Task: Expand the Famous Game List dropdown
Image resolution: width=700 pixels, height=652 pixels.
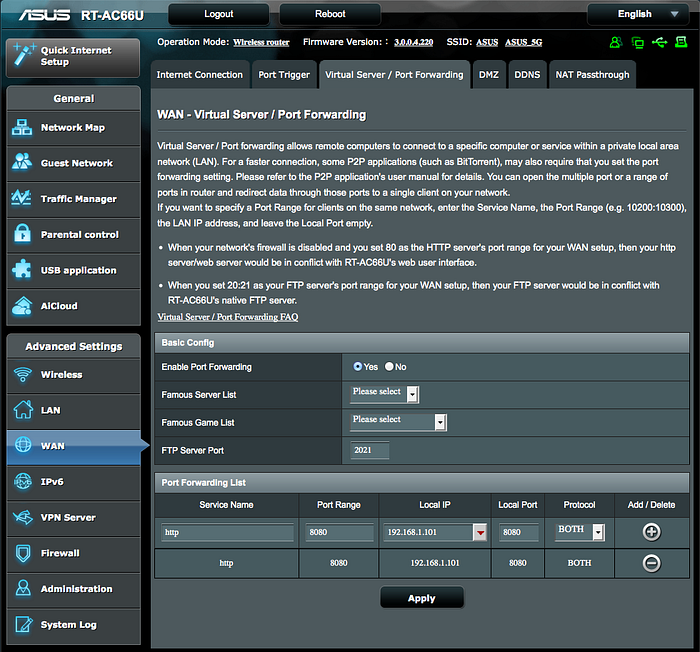Action: pos(398,422)
